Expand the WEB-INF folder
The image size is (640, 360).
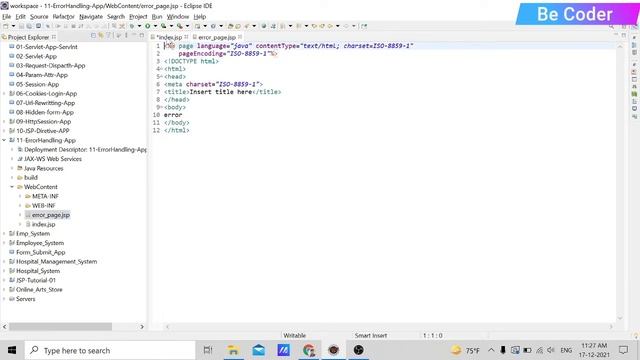click(x=20, y=206)
